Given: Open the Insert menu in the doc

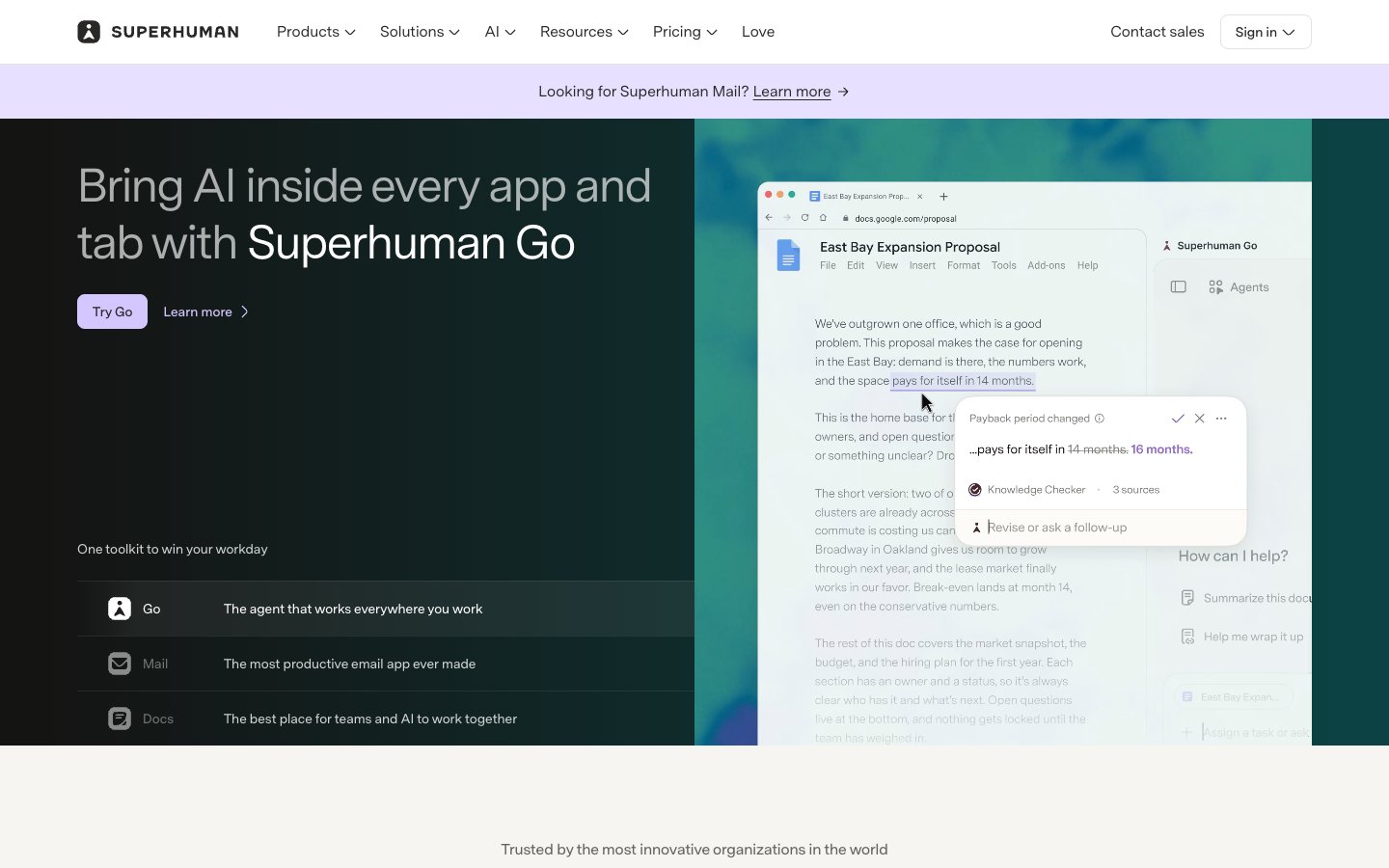Looking at the screenshot, I should click(922, 265).
